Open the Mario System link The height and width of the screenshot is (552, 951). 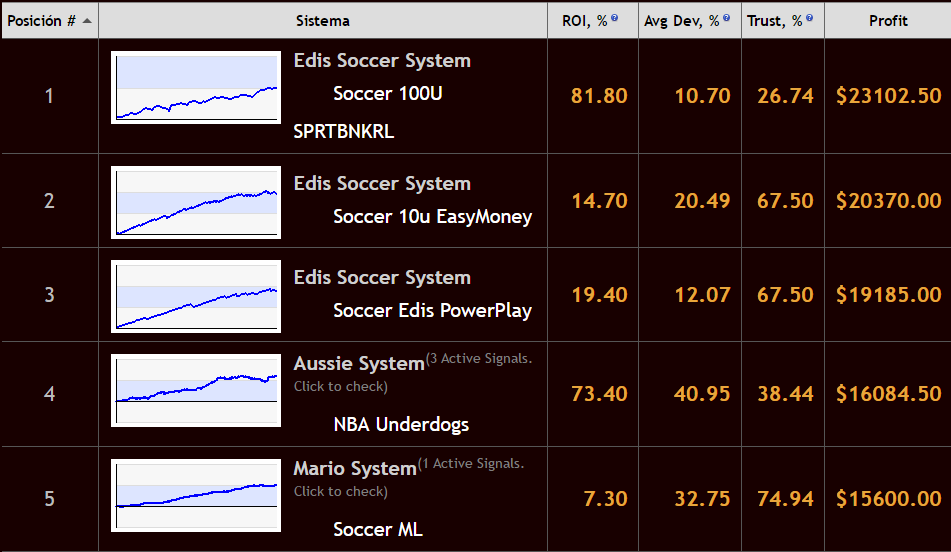click(x=355, y=468)
